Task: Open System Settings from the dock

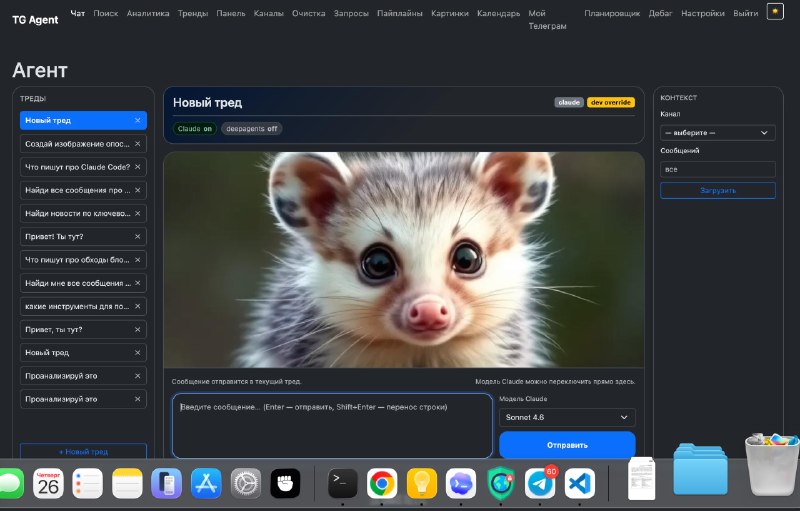Action: point(245,483)
